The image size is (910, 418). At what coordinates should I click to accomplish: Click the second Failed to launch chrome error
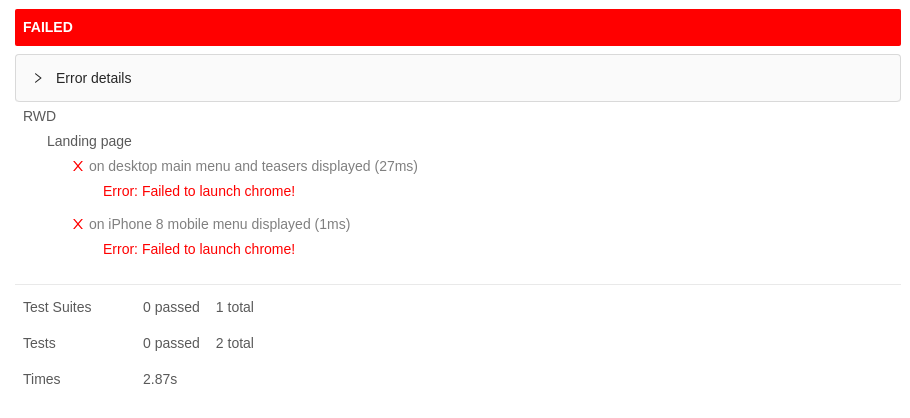199,249
